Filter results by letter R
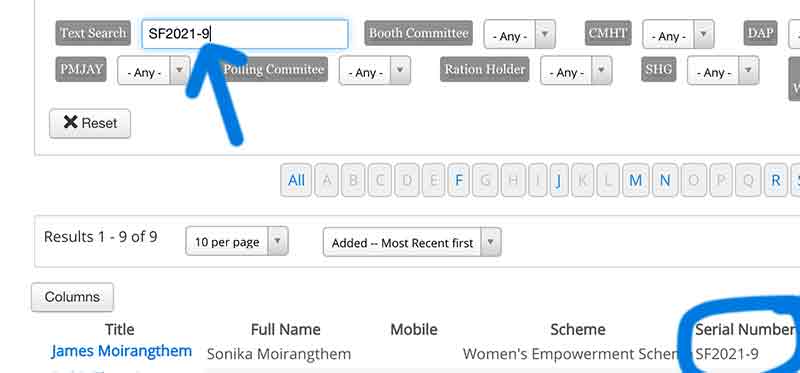The width and height of the screenshot is (800, 373). [x=776, y=180]
